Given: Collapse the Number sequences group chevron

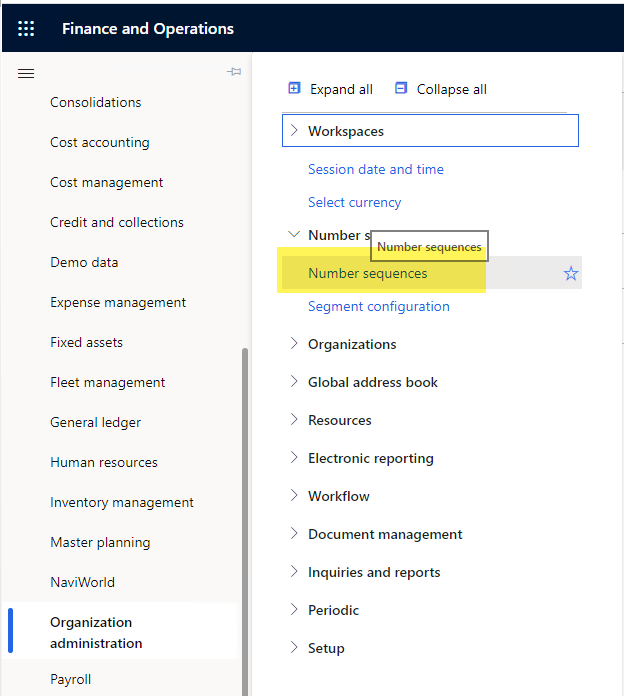Looking at the screenshot, I should (294, 234).
